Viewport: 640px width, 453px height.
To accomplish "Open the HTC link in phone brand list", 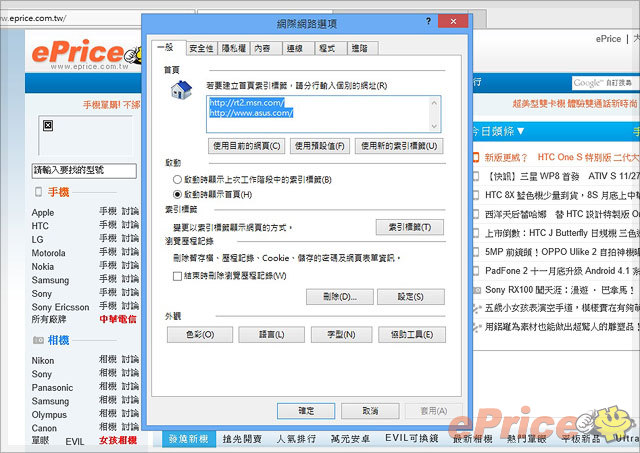I will pyautogui.click(x=41, y=226).
